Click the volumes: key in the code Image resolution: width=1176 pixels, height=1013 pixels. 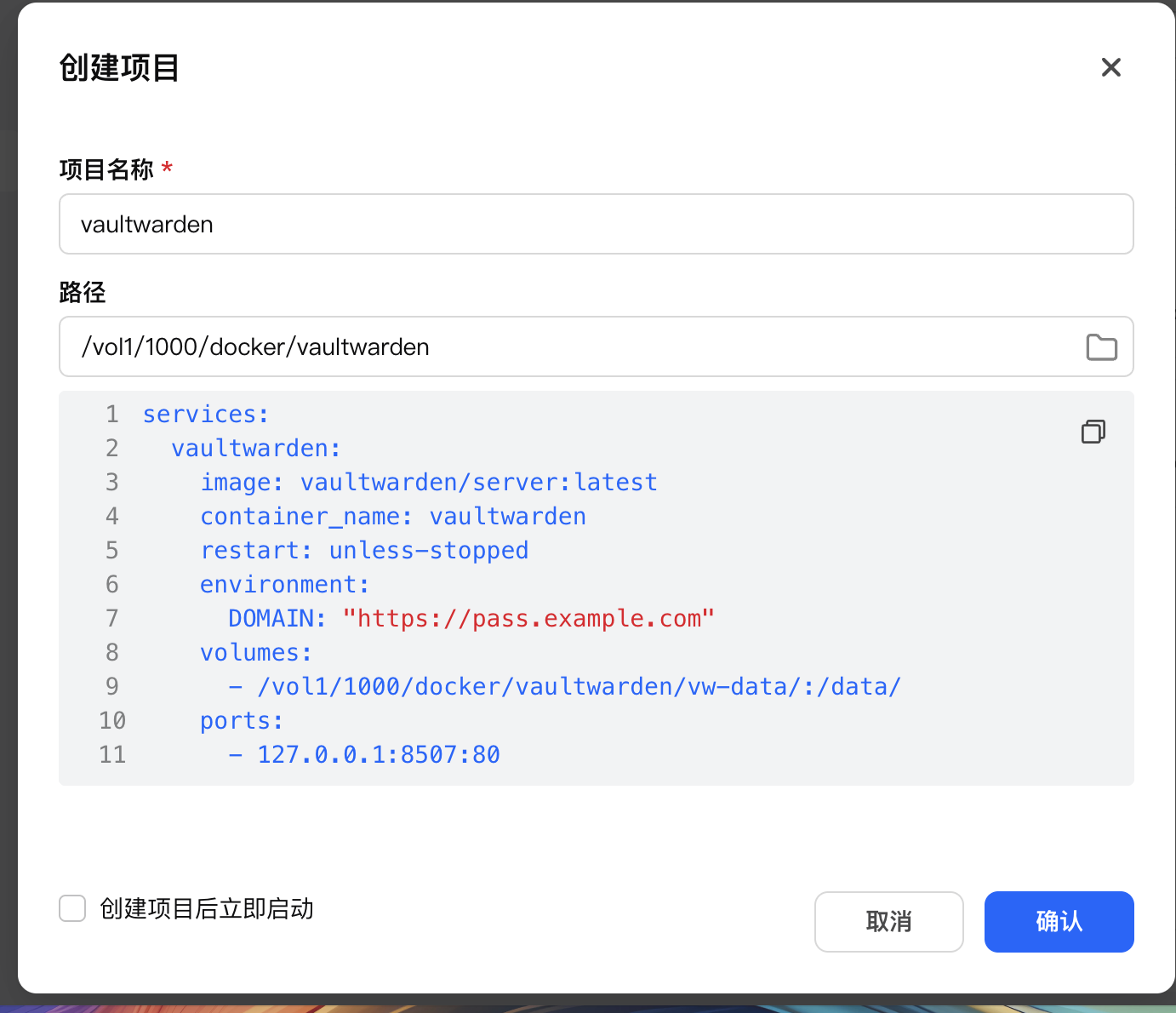click(255, 653)
